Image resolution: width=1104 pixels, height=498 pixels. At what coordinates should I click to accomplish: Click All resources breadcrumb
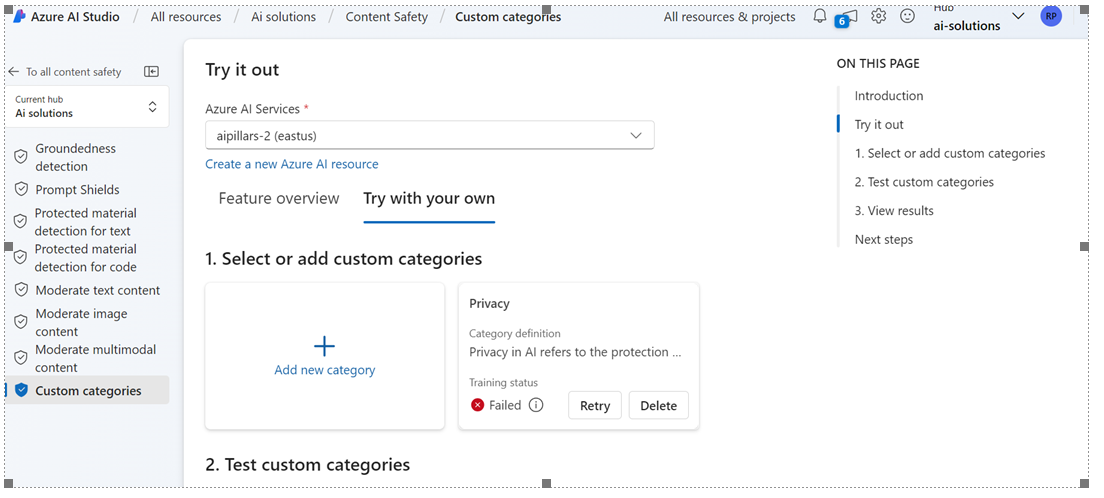tap(186, 17)
